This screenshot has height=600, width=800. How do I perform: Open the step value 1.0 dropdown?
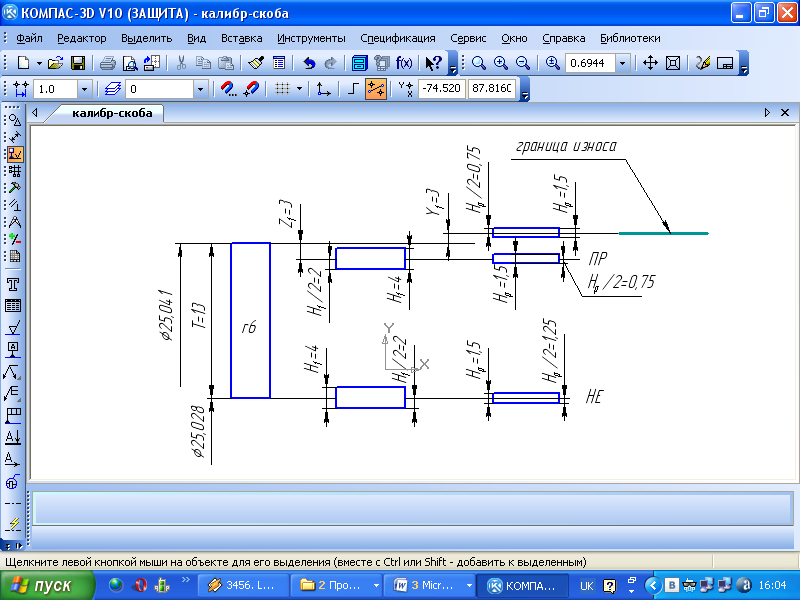pyautogui.click(x=84, y=89)
